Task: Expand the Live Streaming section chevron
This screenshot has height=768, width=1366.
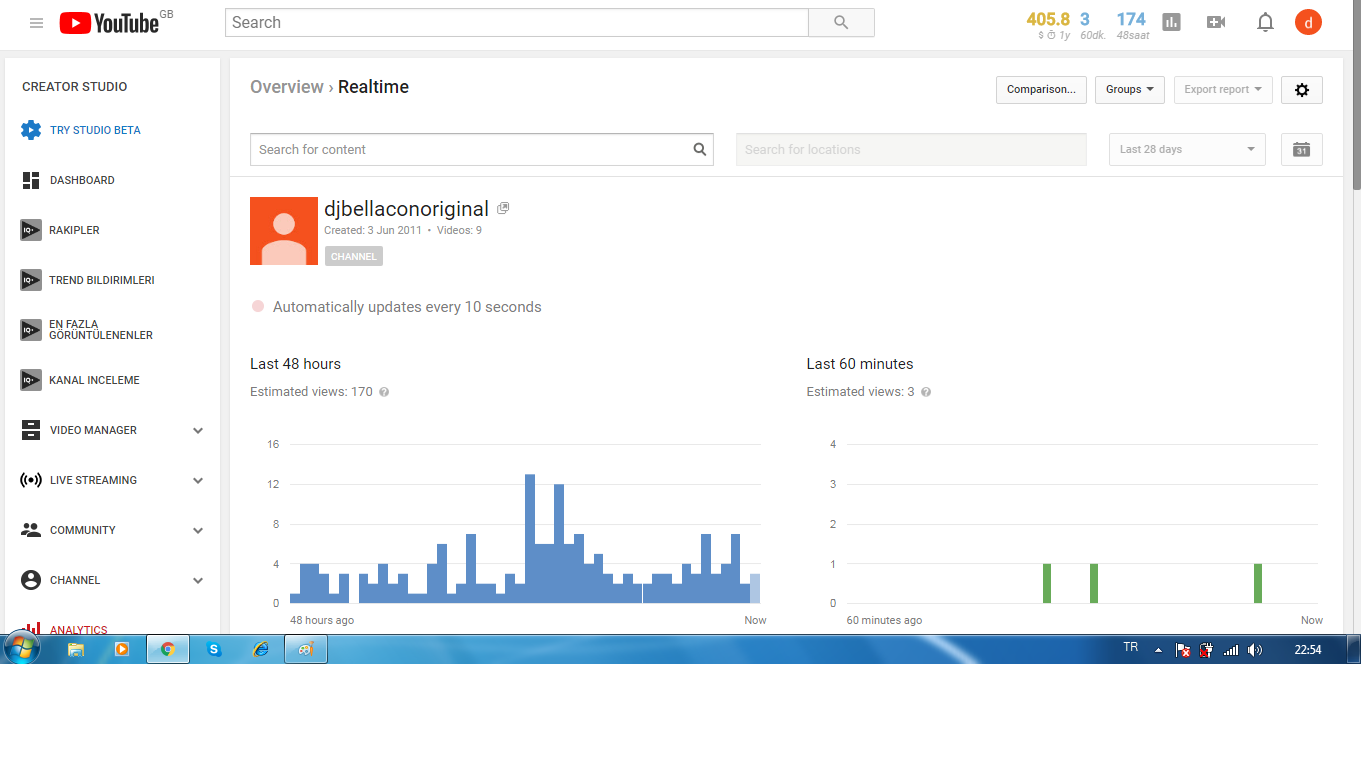Action: coord(198,480)
